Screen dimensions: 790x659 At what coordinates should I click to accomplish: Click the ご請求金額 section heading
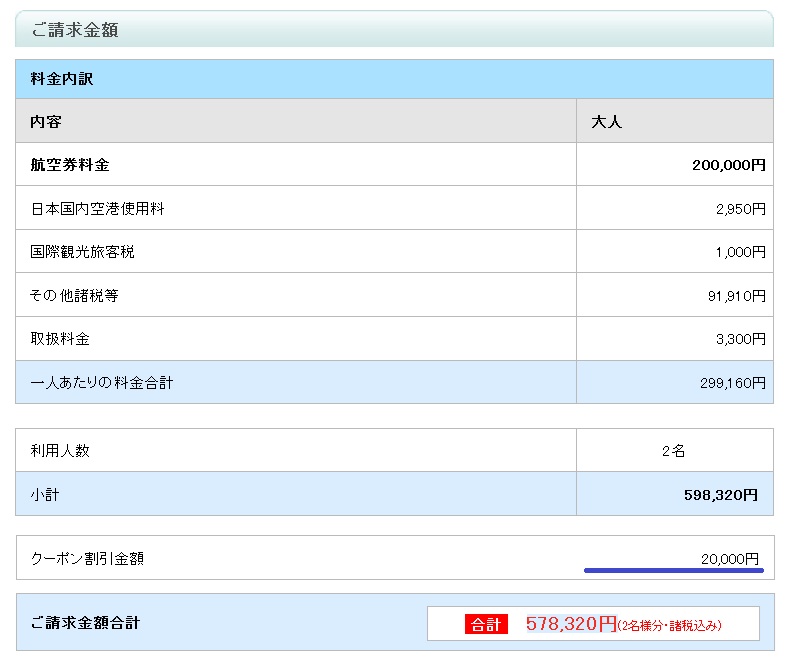click(75, 30)
